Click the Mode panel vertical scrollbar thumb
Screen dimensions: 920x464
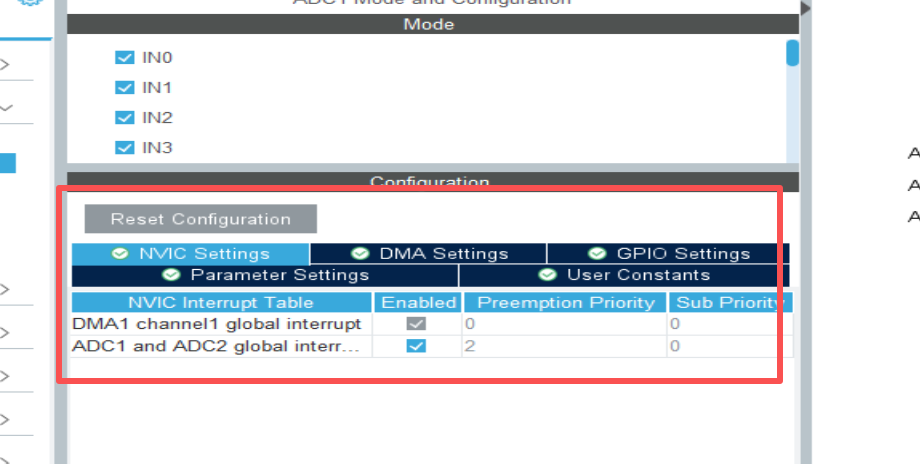point(792,52)
